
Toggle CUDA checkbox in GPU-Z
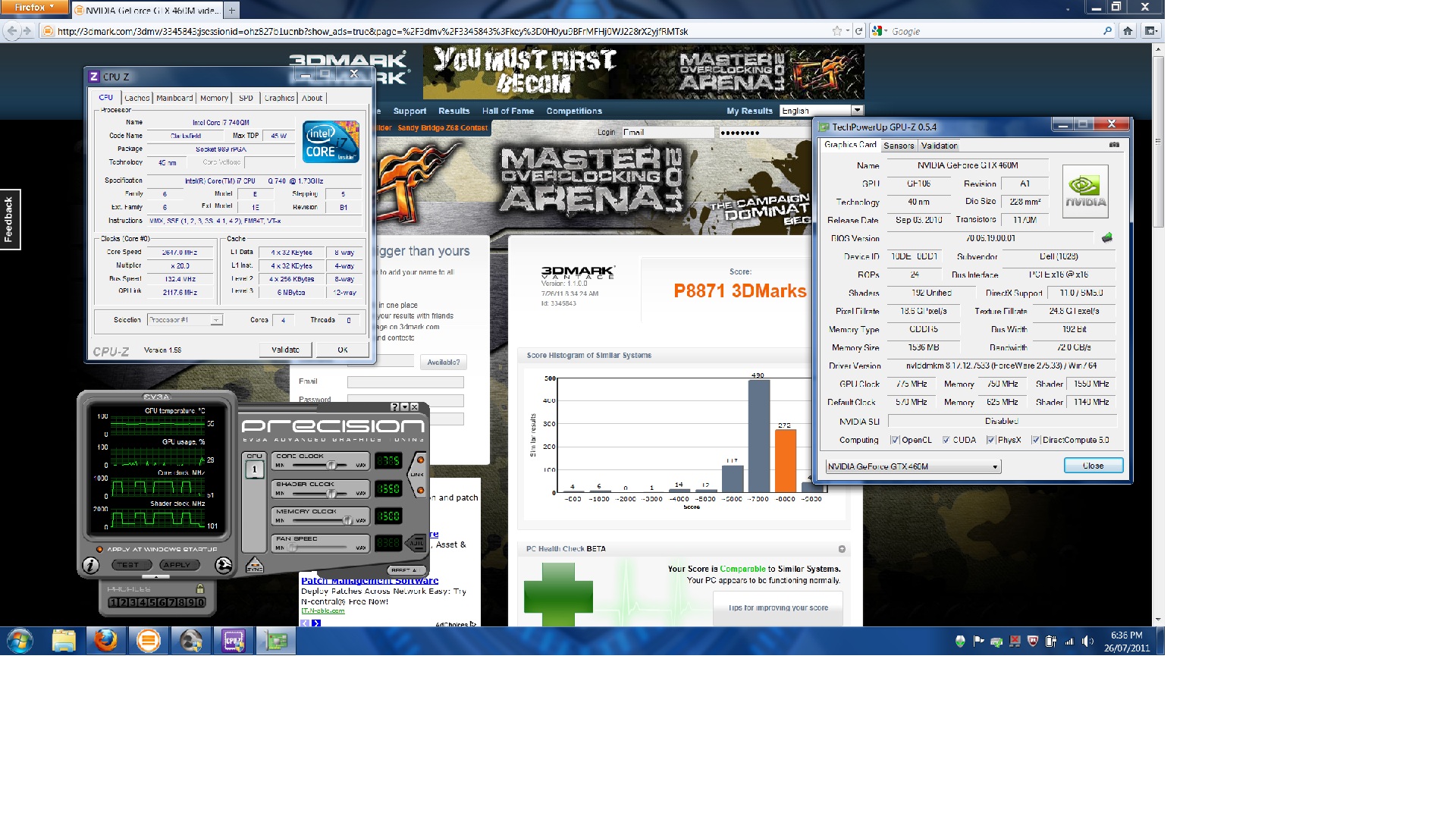coord(946,440)
